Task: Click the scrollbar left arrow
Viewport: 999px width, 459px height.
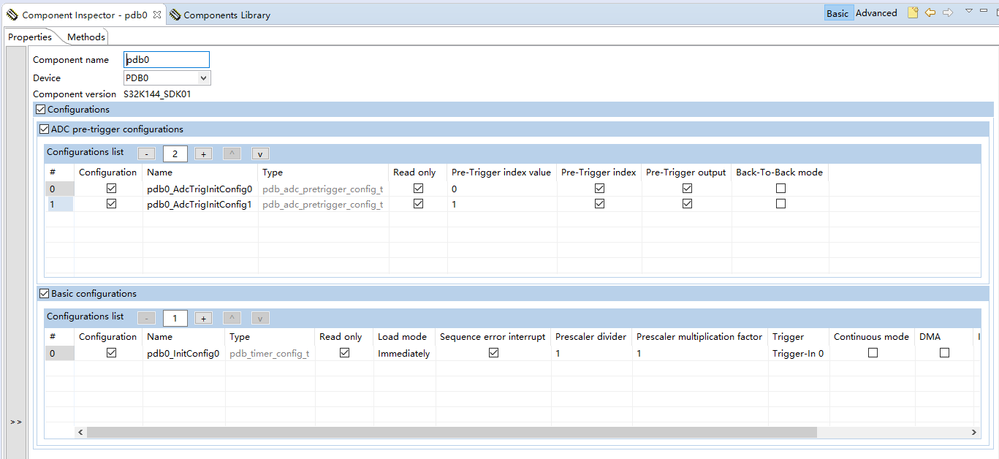Action: coord(81,432)
